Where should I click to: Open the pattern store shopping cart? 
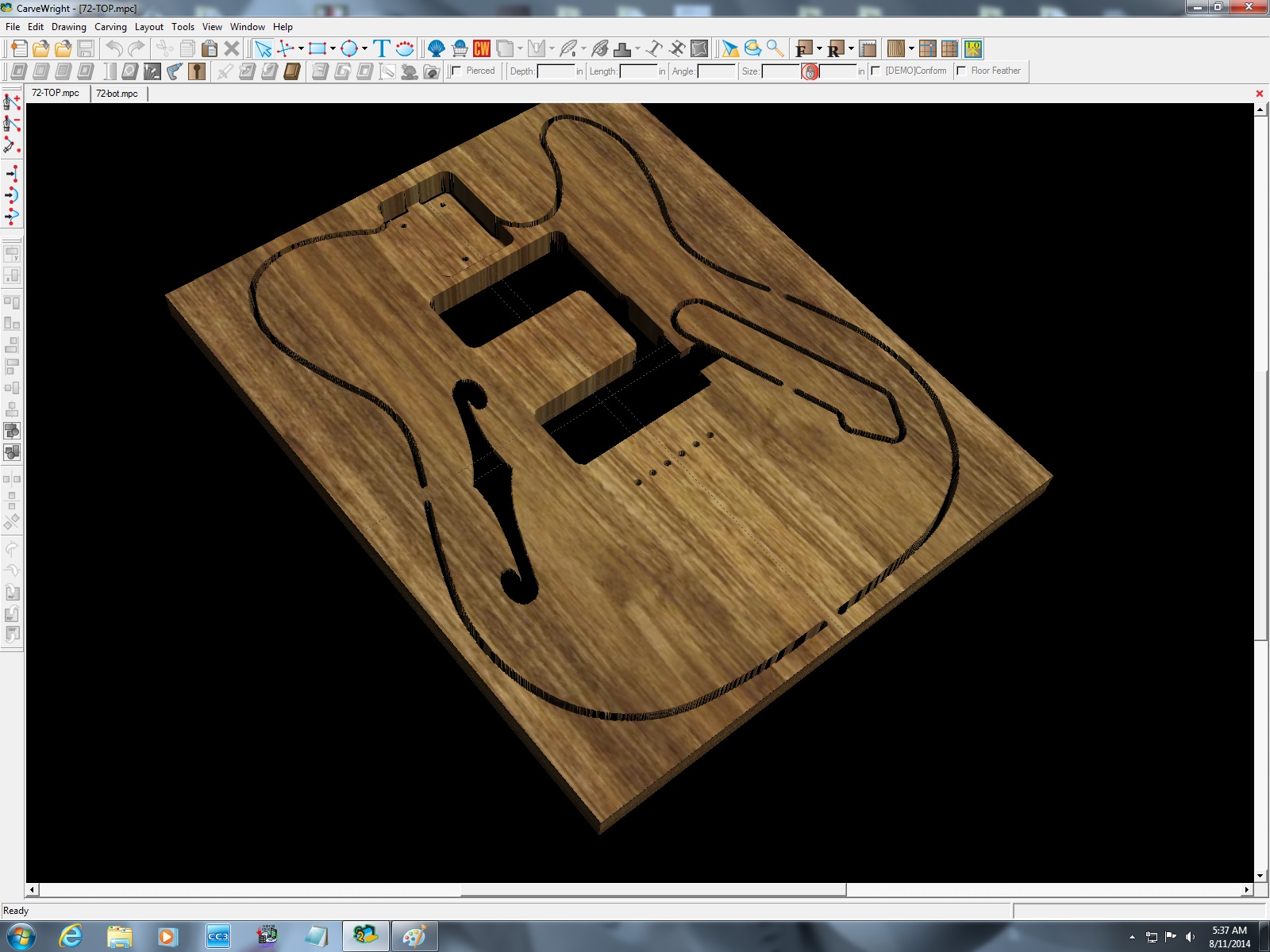tap(460, 48)
